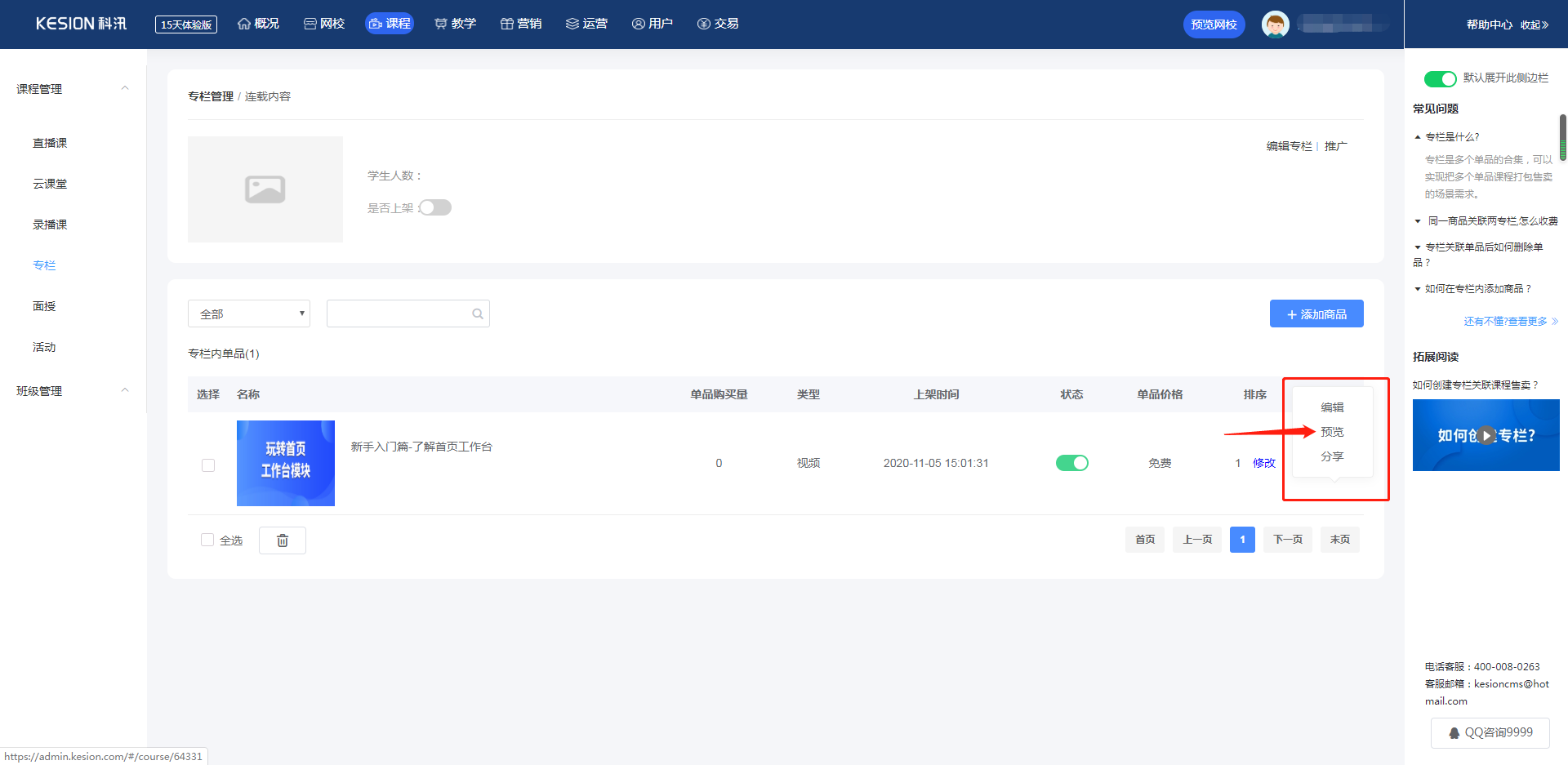Go to 云课堂 in sidebar
This screenshot has width=1568, height=765.
50,184
